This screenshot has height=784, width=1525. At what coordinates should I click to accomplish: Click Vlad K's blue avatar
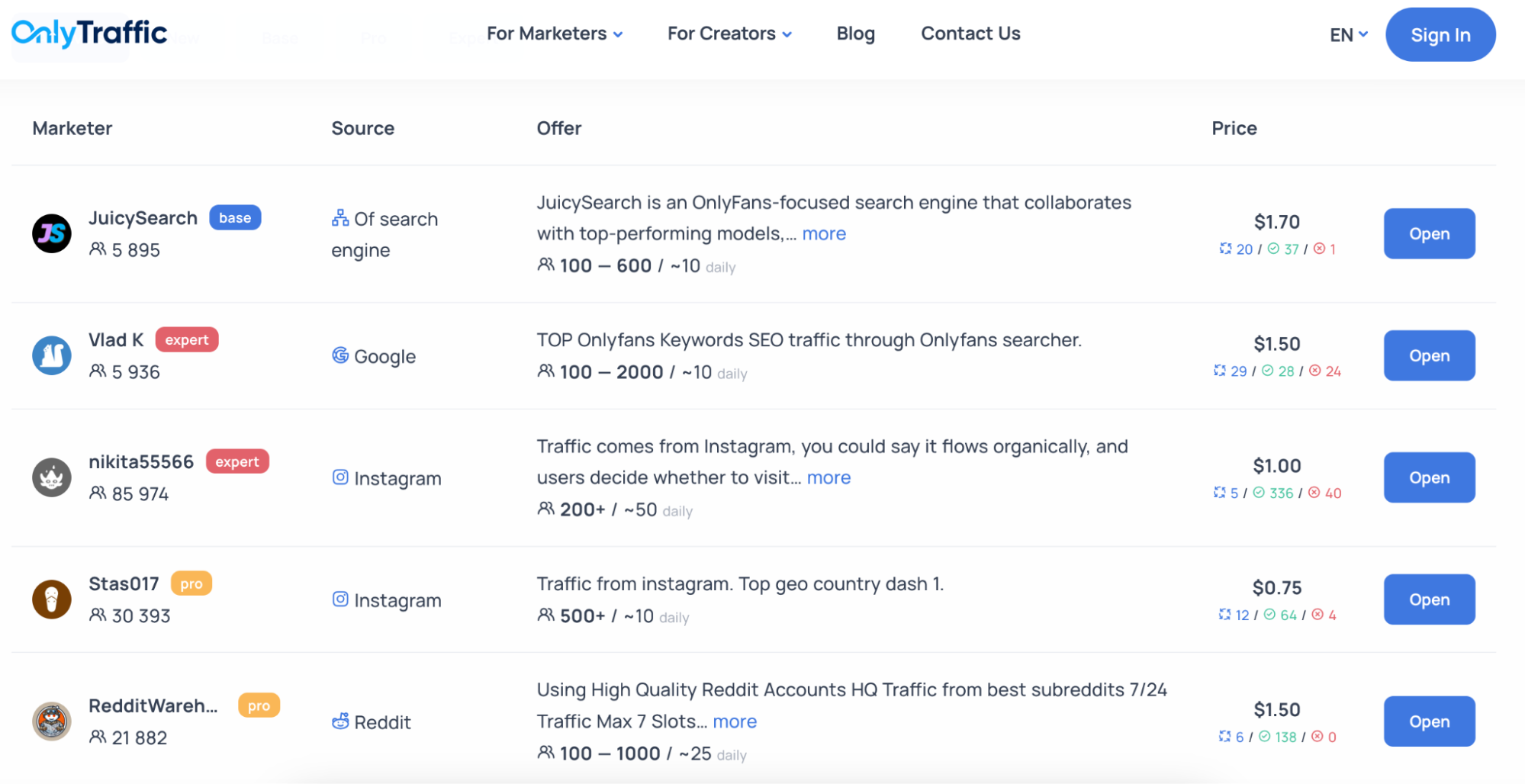(52, 355)
